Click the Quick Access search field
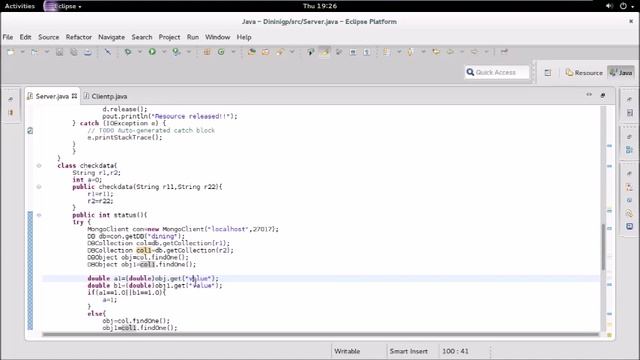Image resolution: width=640 pixels, height=360 pixels. [497, 73]
